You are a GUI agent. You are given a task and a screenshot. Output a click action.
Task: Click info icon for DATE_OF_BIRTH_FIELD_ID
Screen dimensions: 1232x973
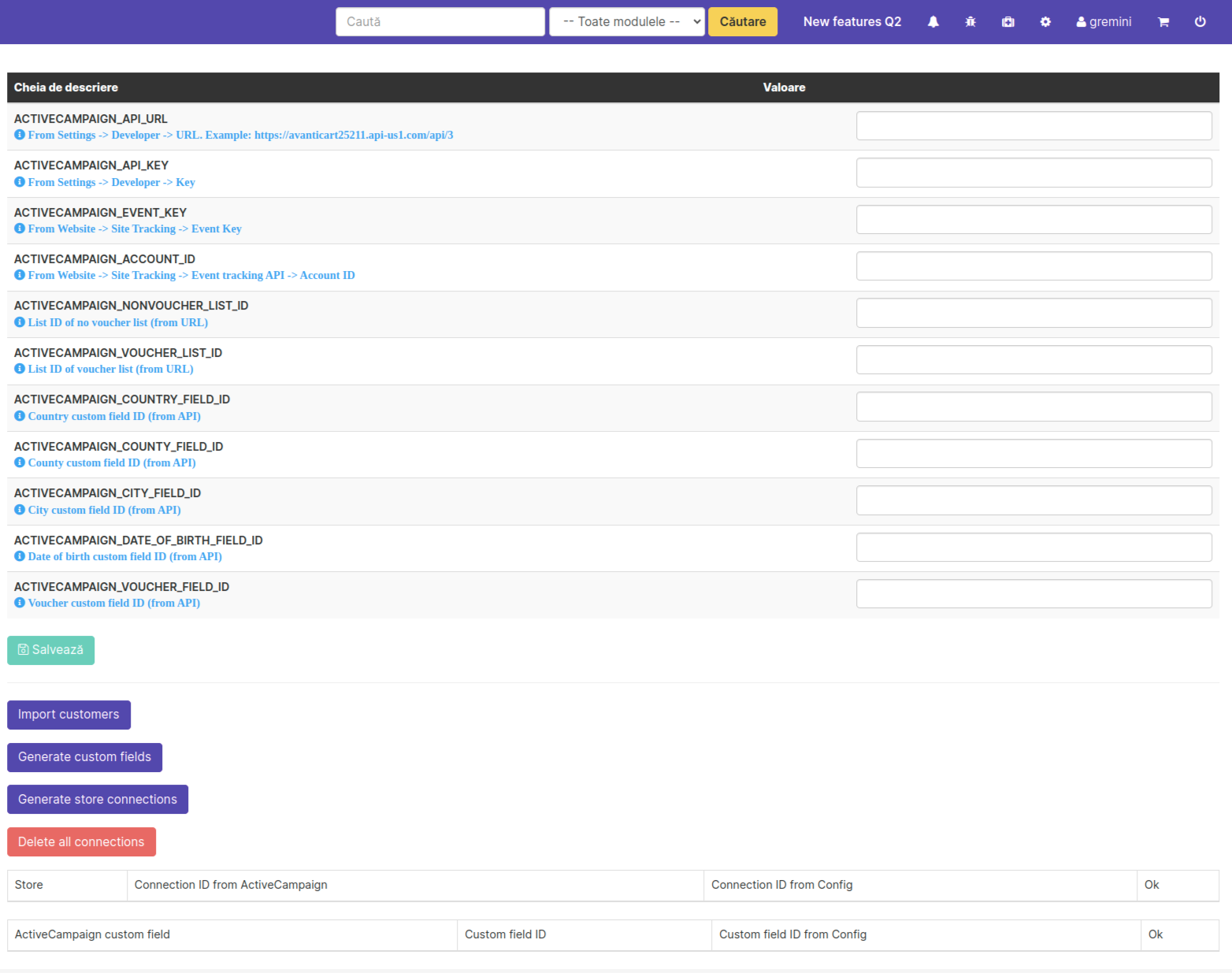point(20,556)
